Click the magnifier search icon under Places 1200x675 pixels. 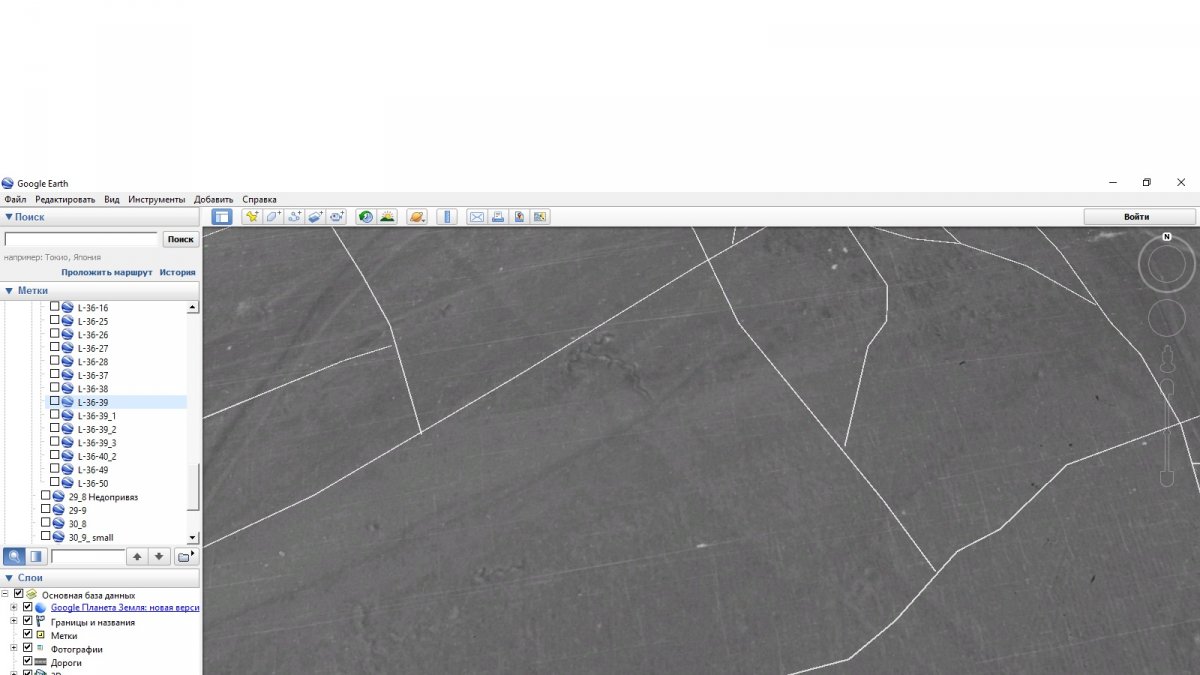pos(14,556)
